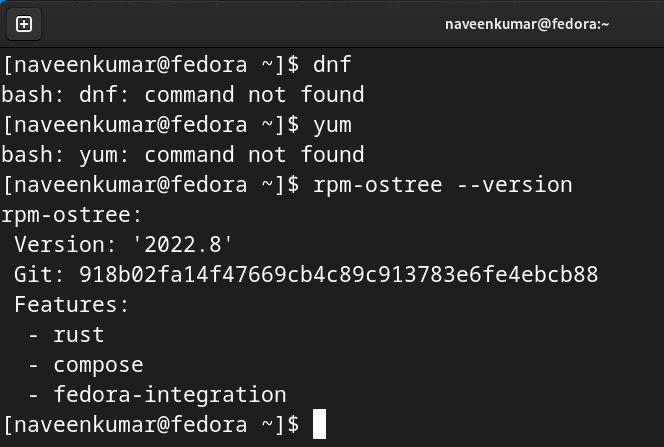Click the 'Git:' label in output
The width and height of the screenshot is (664, 447).
click(39, 274)
